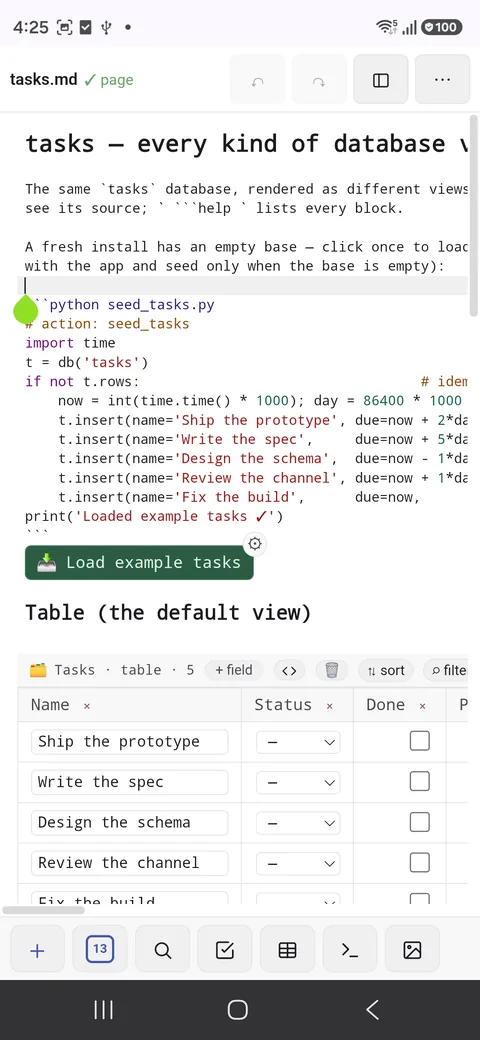Viewport: 480px width, 1040px height.
Task: Tap the redo arrow button
Action: pos(319,80)
